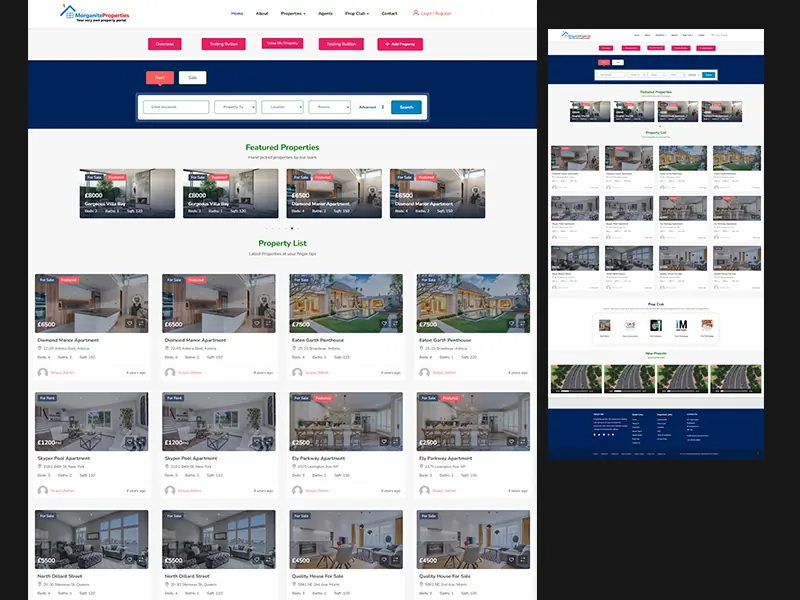Tap the heart on second Diamond Manor listing

click(x=257, y=323)
